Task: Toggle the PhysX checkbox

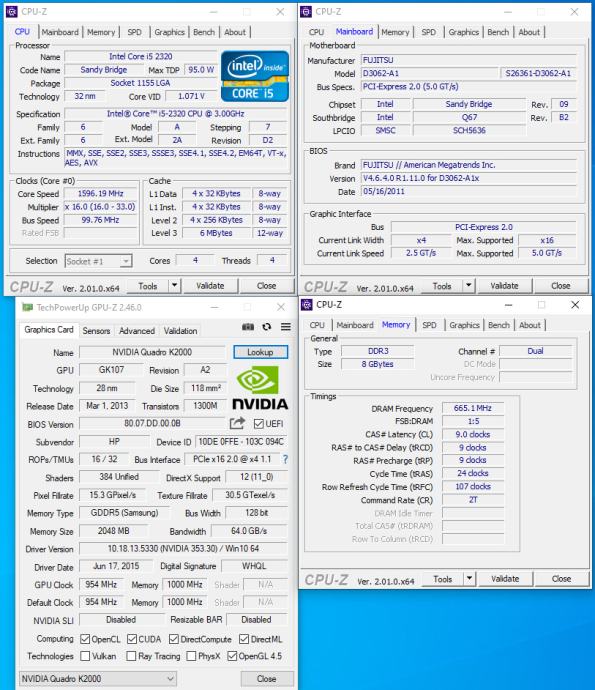Action: tap(191, 656)
